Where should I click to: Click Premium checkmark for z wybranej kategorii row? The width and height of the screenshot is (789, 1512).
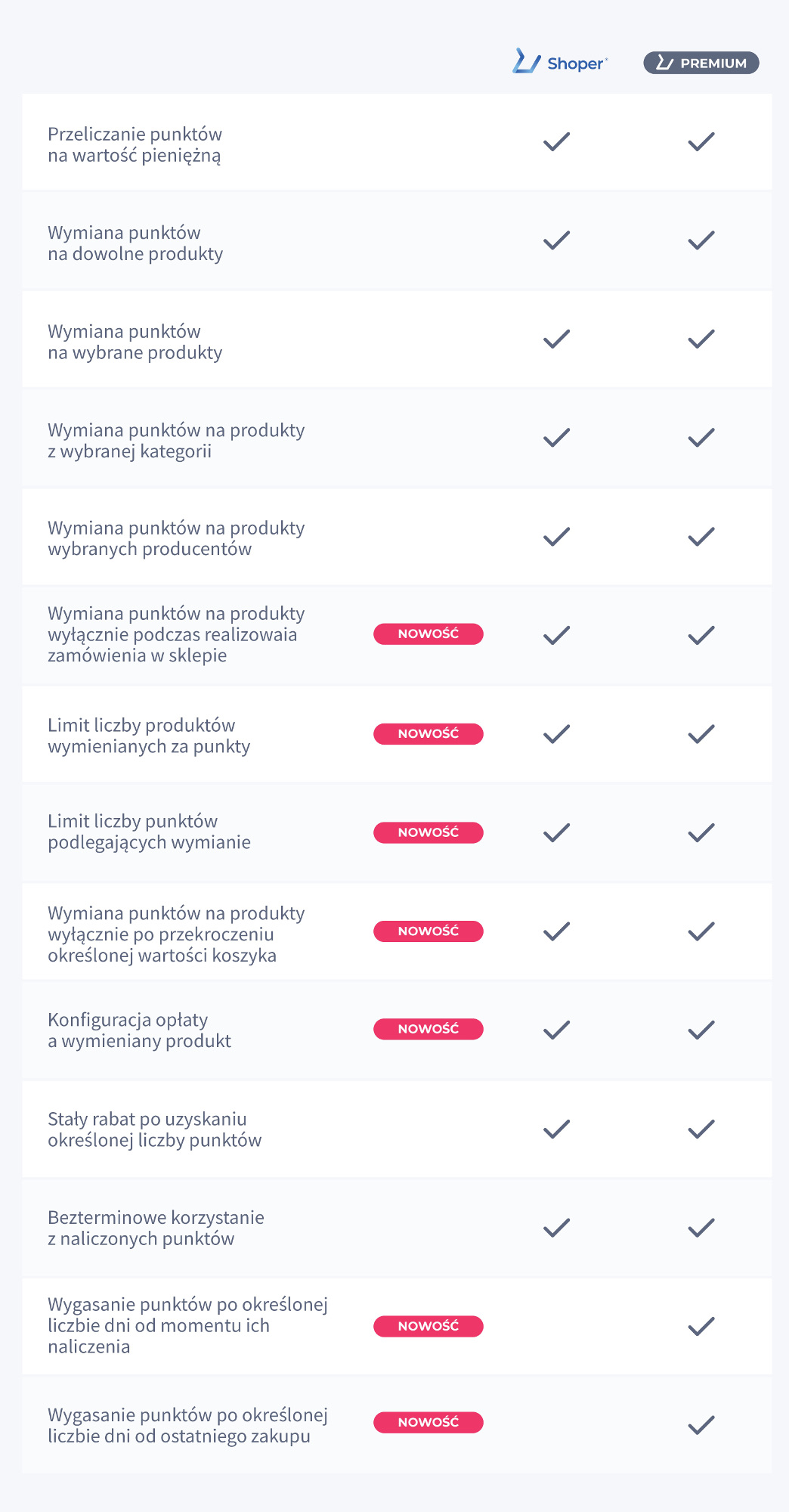coord(701,438)
